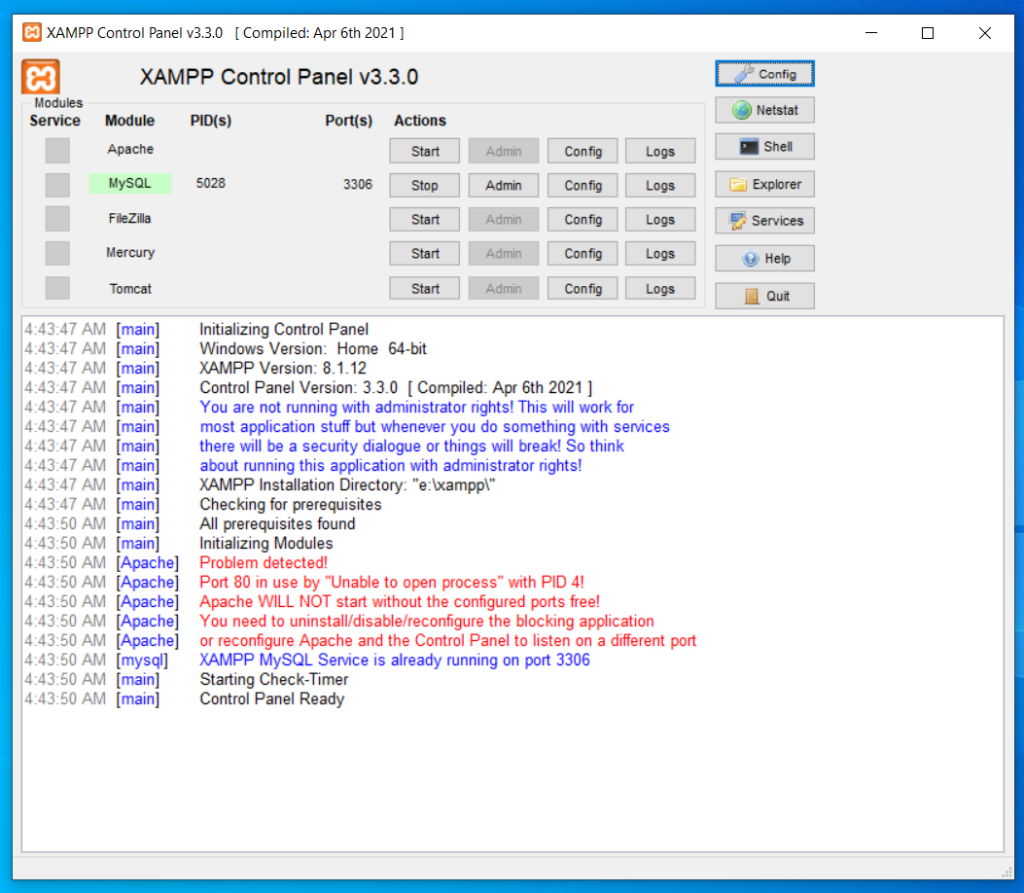The width and height of the screenshot is (1024, 893).
Task: Start the Mercury module
Action: 424,253
